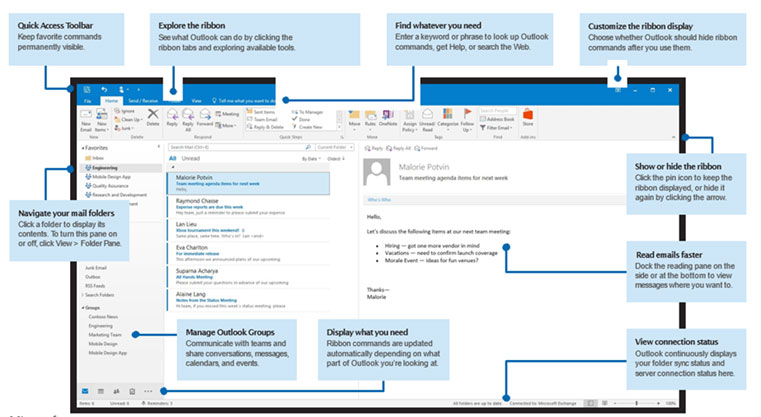The image size is (761, 417).
Task: Select the Done quick step
Action: tap(301, 119)
